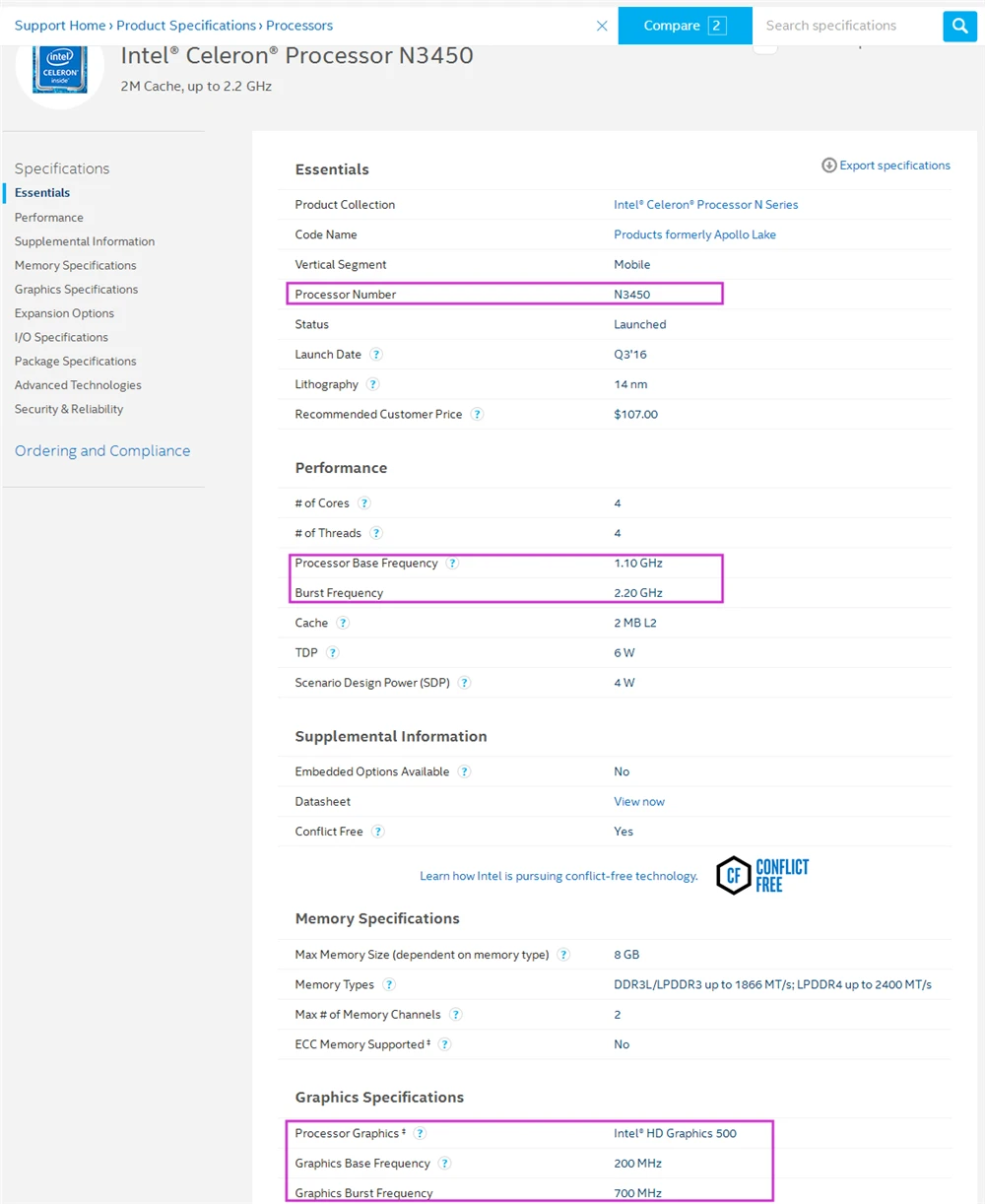The height and width of the screenshot is (1204, 985).
Task: Open Product Specifications breadcrumb
Action: 186,26
